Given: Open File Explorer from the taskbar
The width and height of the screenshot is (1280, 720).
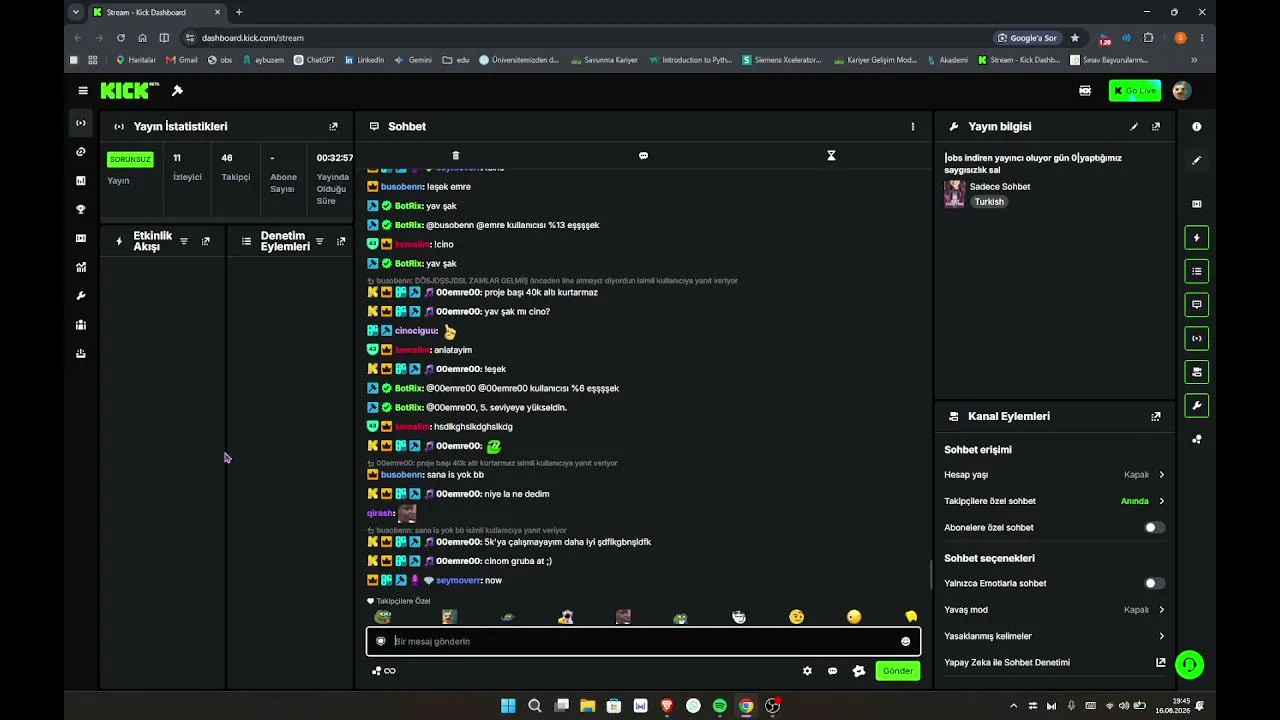Looking at the screenshot, I should click(588, 706).
